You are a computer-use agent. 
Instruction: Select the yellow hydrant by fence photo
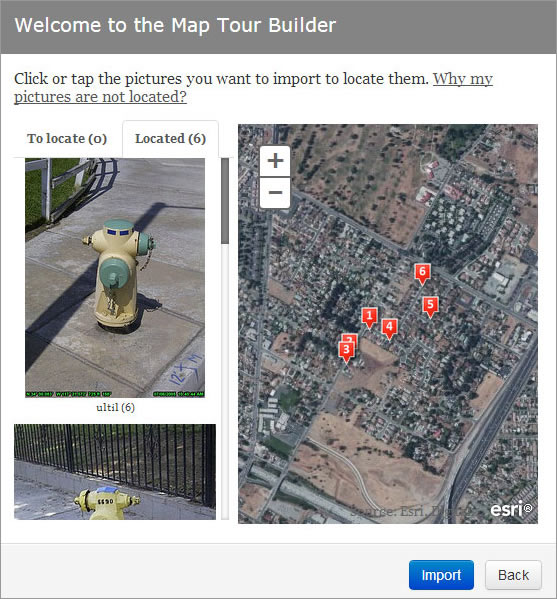[x=115, y=472]
